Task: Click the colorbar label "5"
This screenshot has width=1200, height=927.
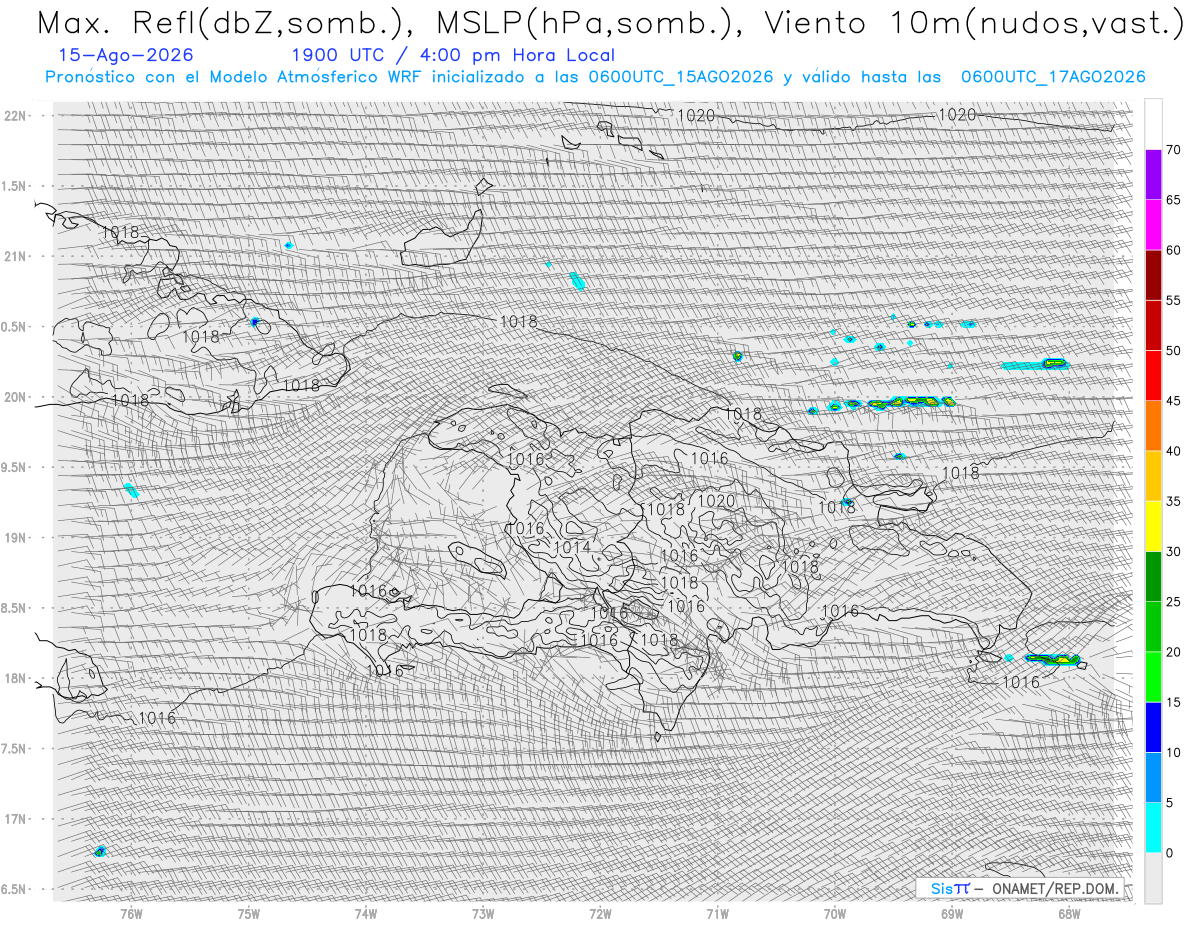Action: coord(1169,802)
